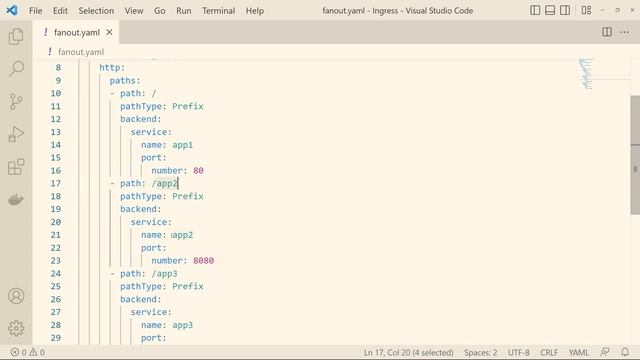Open the Help menu
Viewport: 640px width, 360px height.
pos(255,11)
